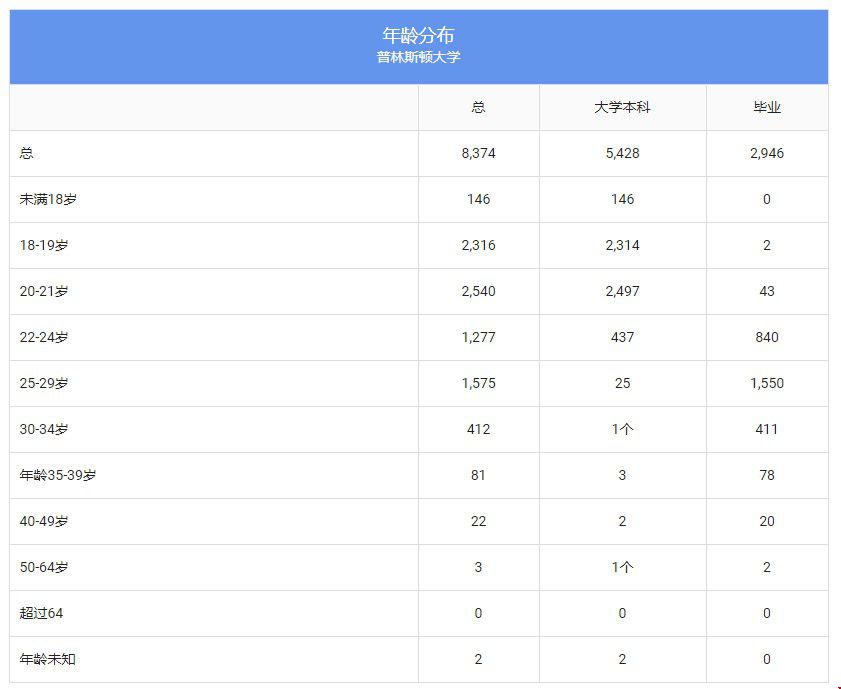Viewport: 841px width, 689px height.
Task: Select the total value 22
Action: point(478,522)
